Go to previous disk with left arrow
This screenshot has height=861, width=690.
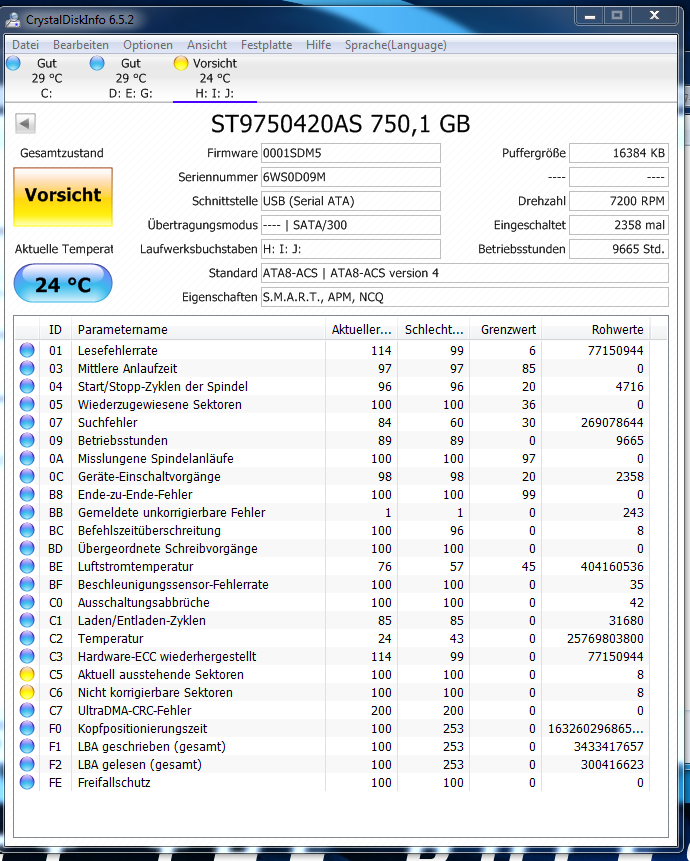(25, 123)
